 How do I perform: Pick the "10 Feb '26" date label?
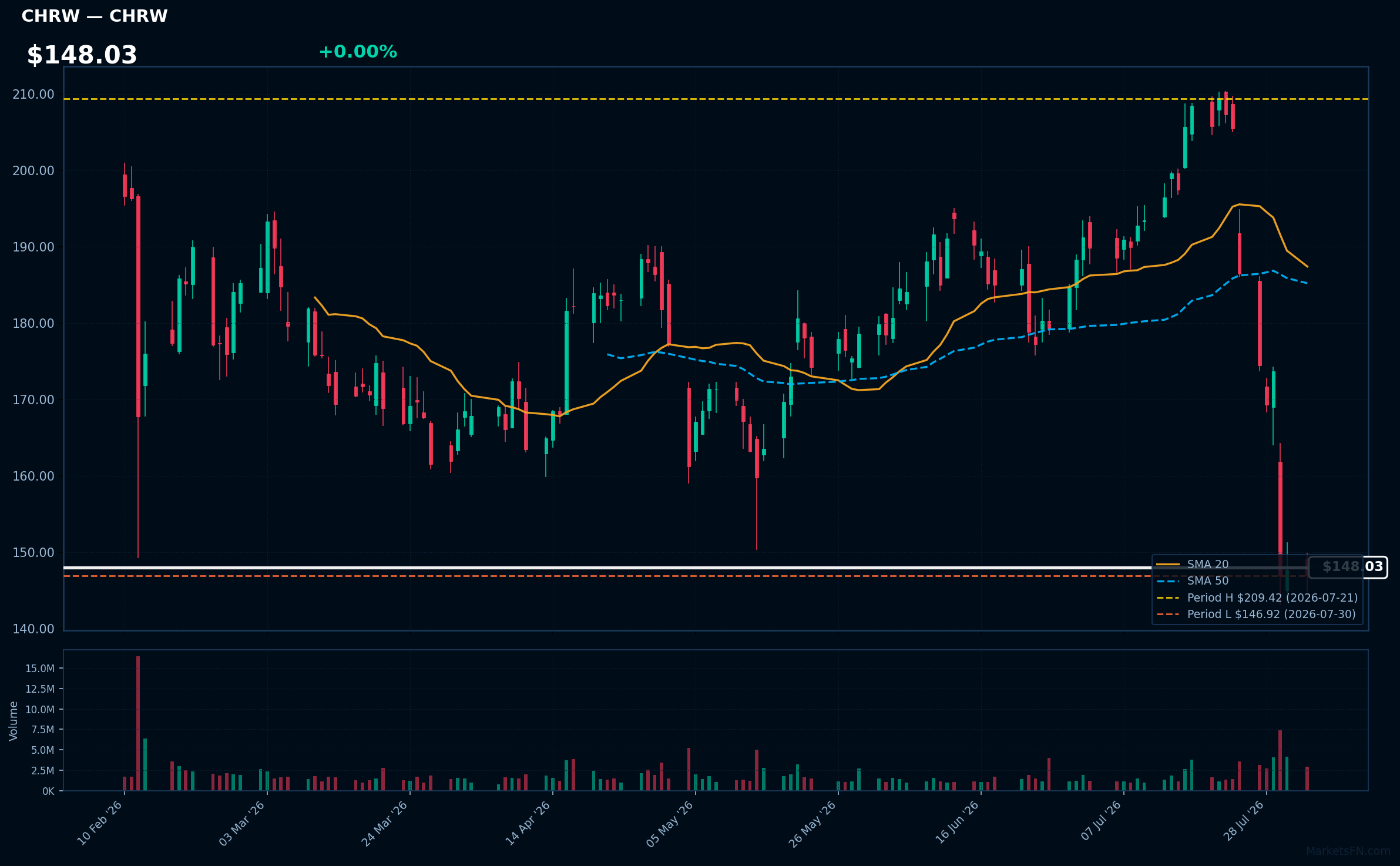point(100,823)
